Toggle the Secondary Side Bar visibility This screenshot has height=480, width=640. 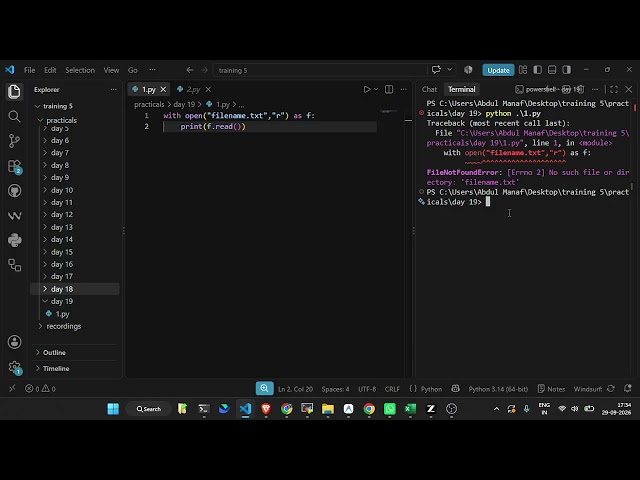(x=567, y=70)
